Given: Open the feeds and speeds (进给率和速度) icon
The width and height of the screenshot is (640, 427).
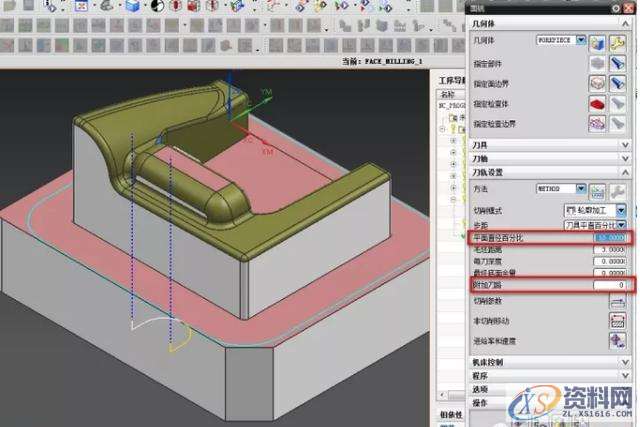Looking at the screenshot, I should coord(619,340).
